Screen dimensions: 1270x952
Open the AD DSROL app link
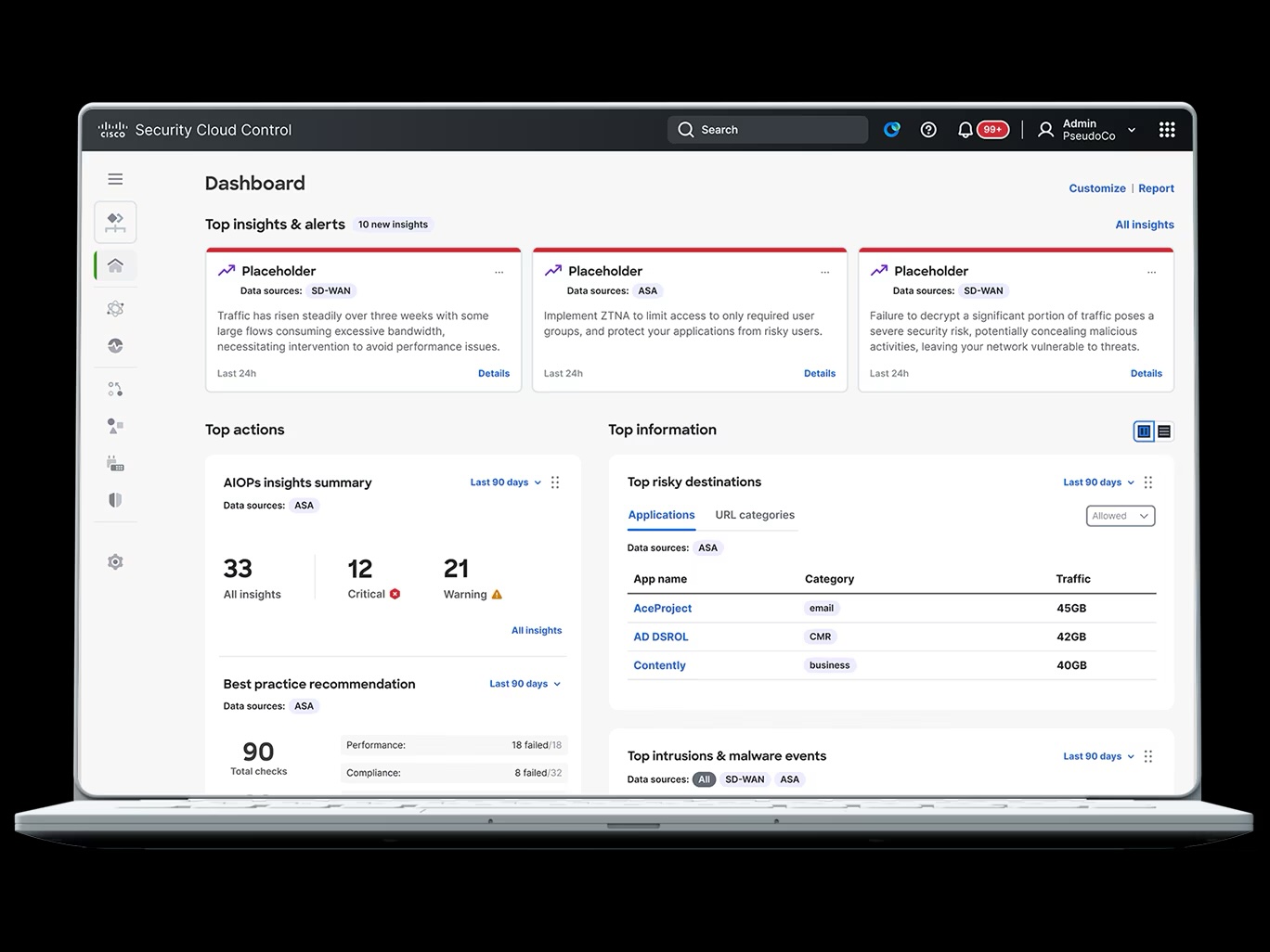tap(661, 637)
